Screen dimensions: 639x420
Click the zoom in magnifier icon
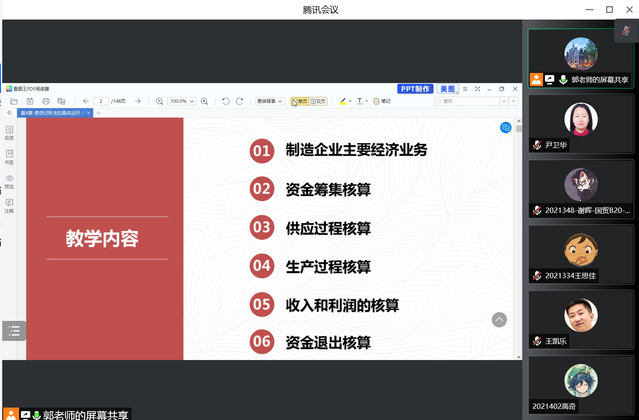[x=205, y=101]
